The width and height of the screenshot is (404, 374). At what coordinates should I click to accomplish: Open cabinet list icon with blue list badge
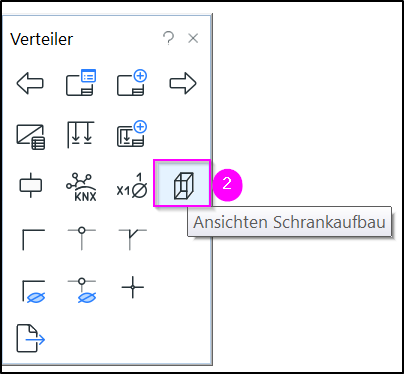(81, 82)
